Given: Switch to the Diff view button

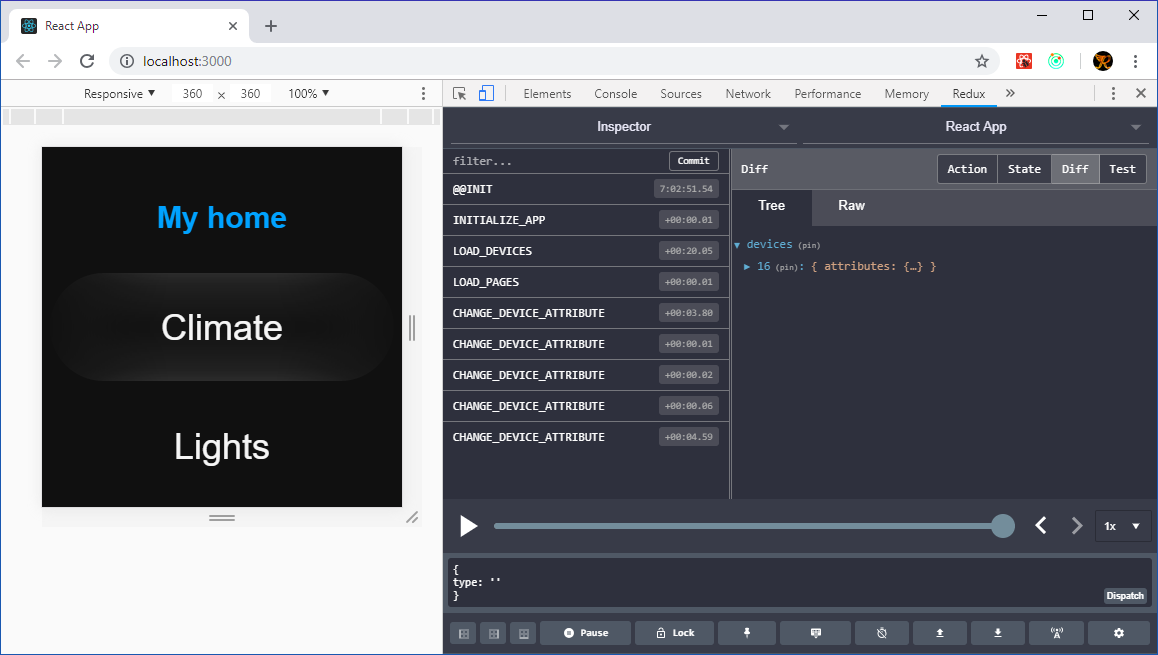Looking at the screenshot, I should pyautogui.click(x=1075, y=169).
